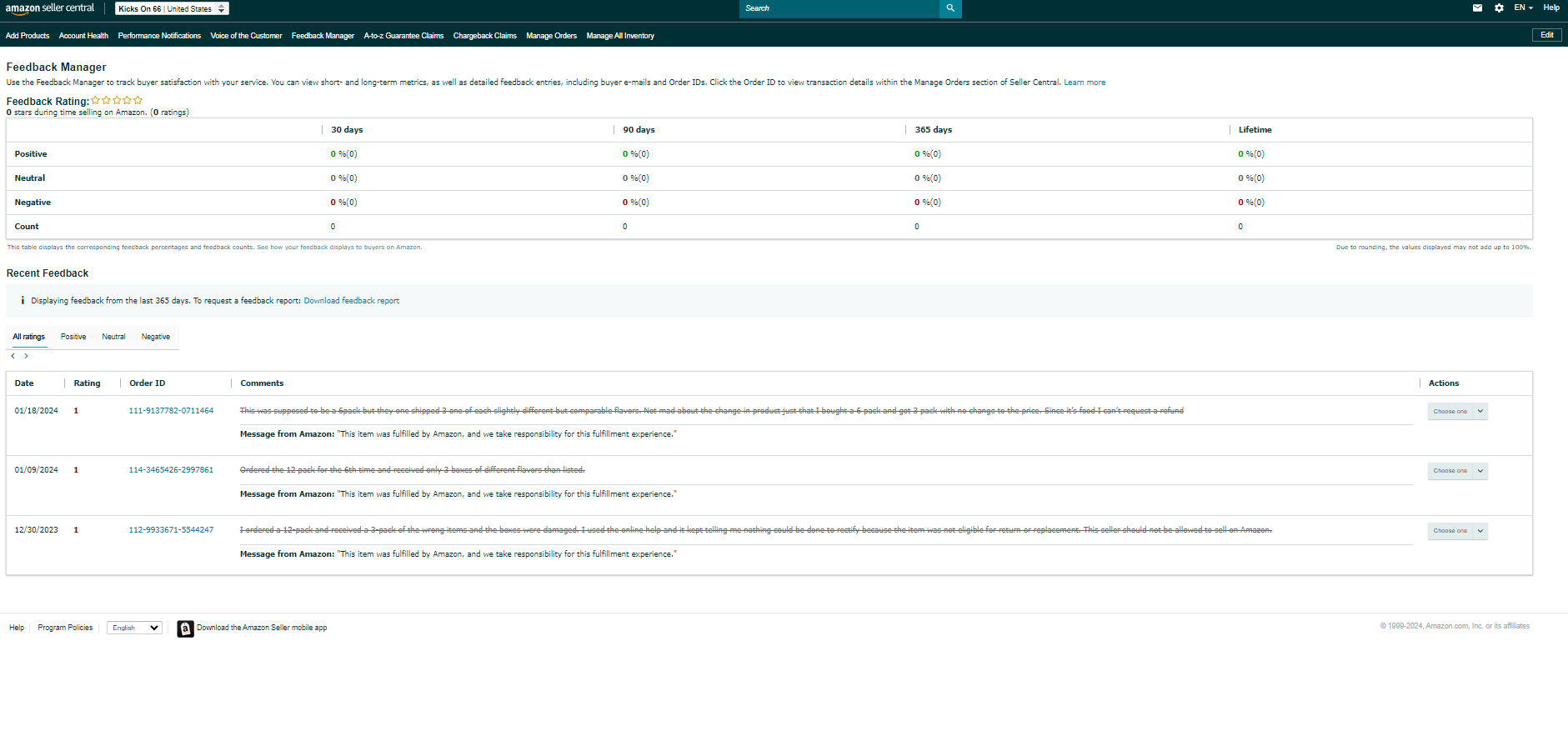1568x731 pixels.
Task: Open the EN language dropdown
Action: (x=1524, y=8)
